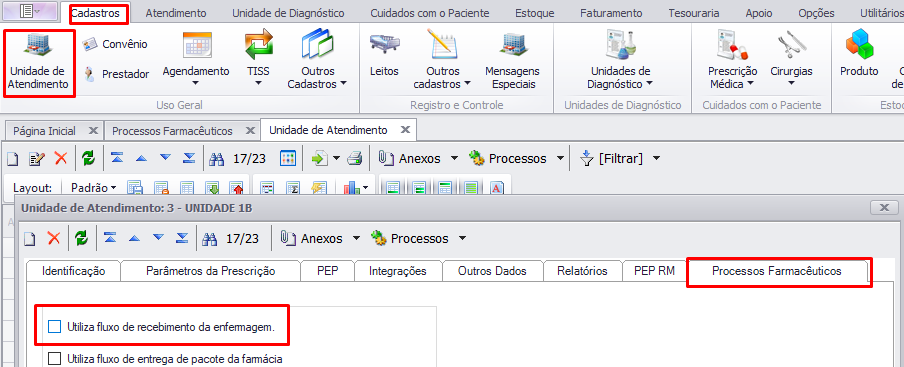The height and width of the screenshot is (367, 904).
Task: Open the Faturamento ribbon tab
Action: pos(611,13)
